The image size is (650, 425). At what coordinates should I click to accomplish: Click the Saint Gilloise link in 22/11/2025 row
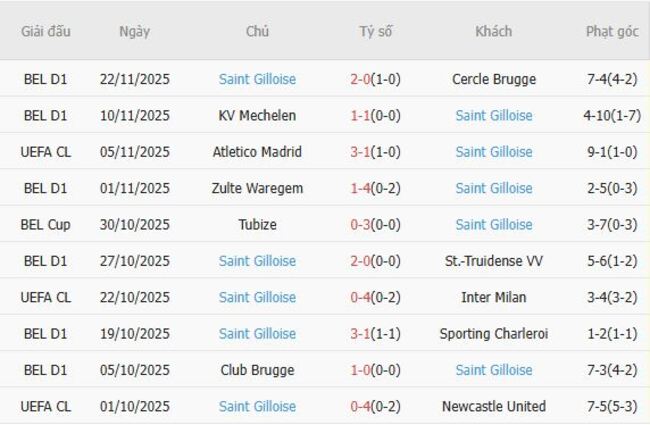257,79
